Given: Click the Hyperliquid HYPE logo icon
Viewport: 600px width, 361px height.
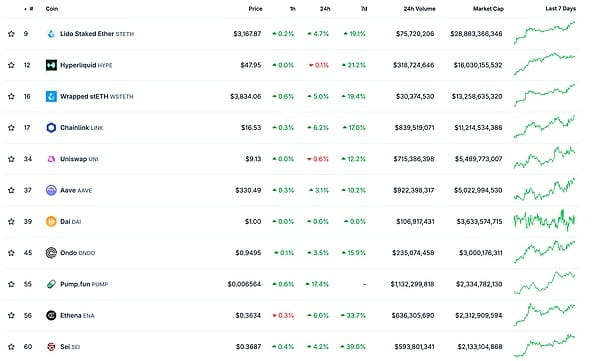Looking at the screenshot, I should 51,65.
